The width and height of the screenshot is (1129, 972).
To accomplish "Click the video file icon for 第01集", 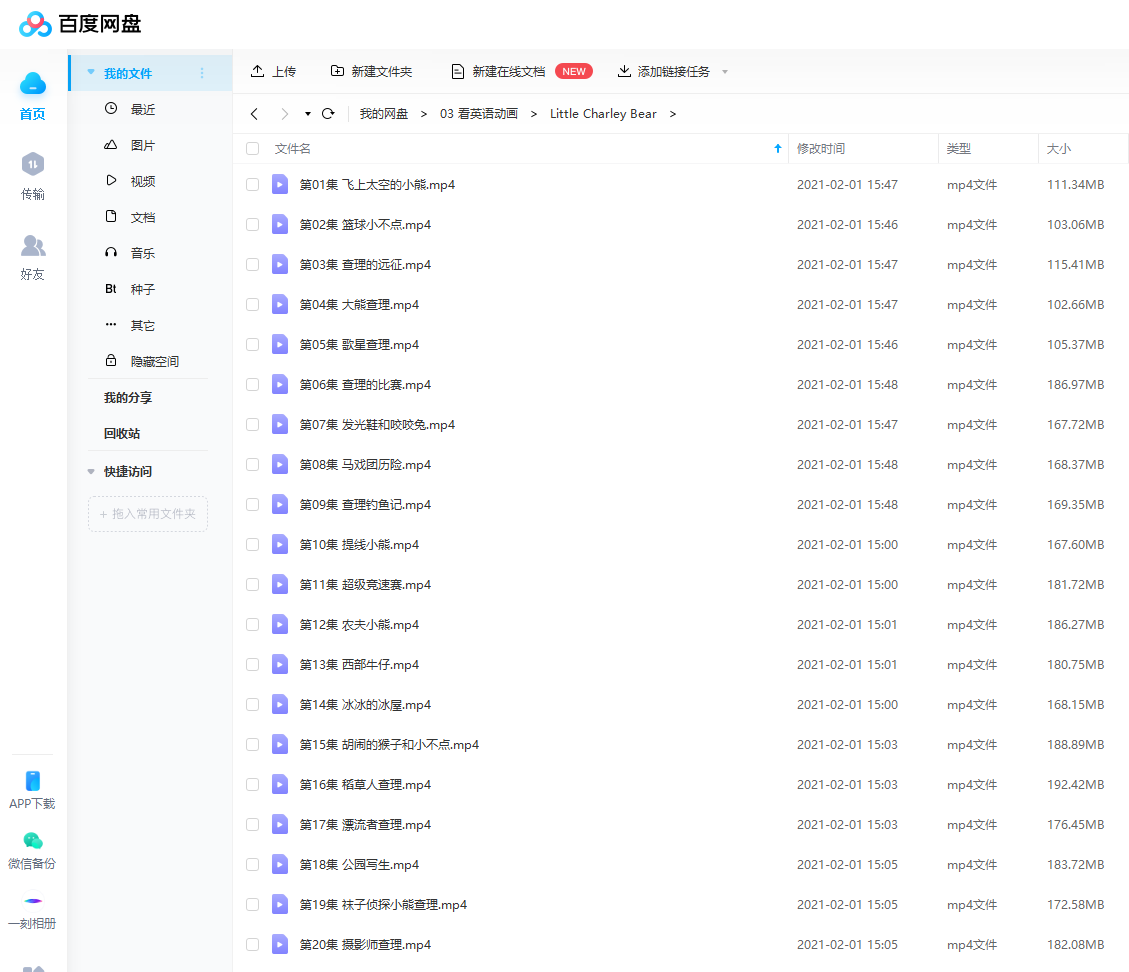I will [280, 184].
